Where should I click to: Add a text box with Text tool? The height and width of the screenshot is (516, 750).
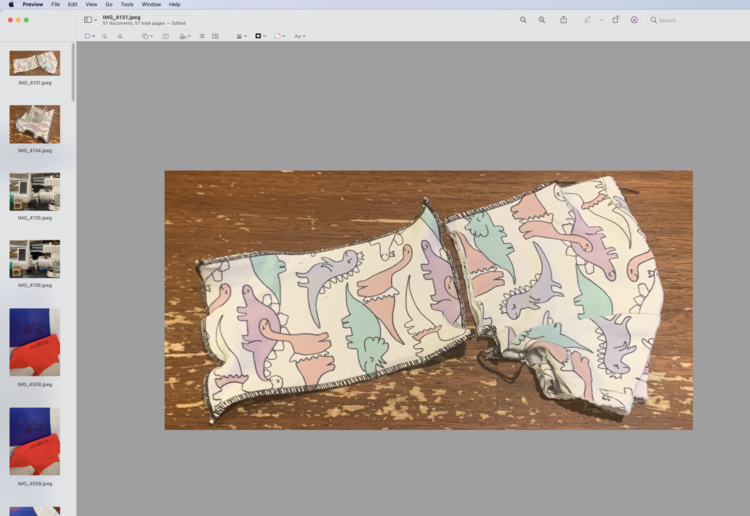(x=165, y=36)
